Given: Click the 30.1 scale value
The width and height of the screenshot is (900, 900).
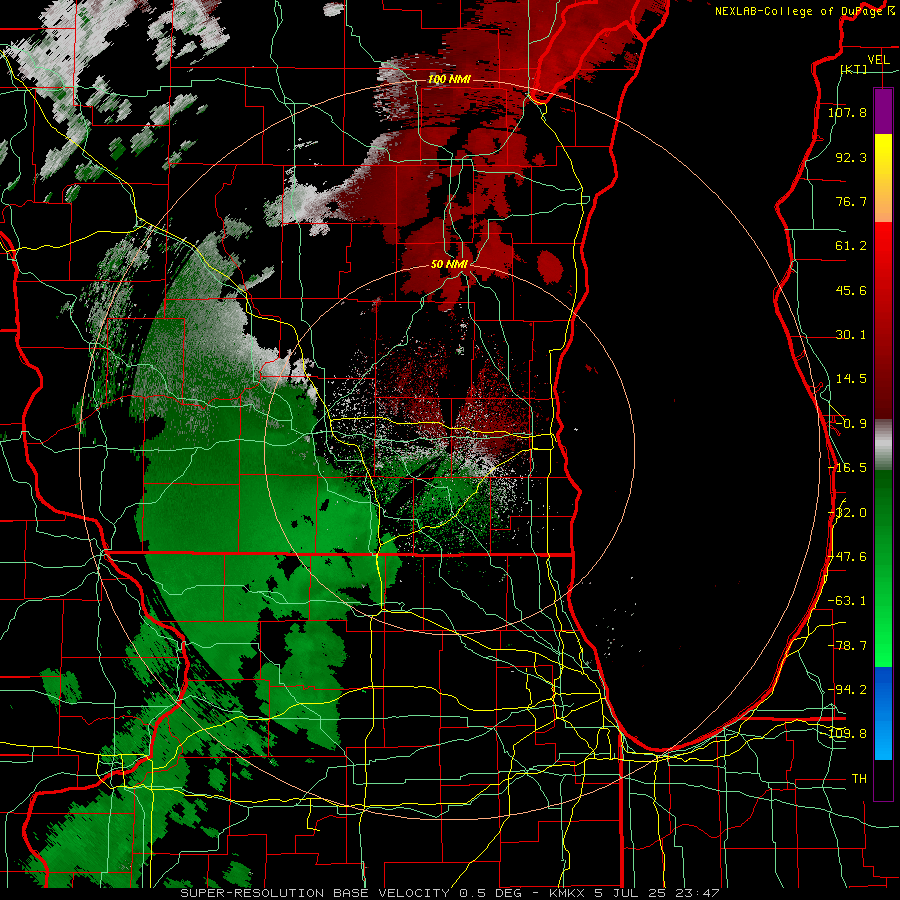Looking at the screenshot, I should (851, 335).
